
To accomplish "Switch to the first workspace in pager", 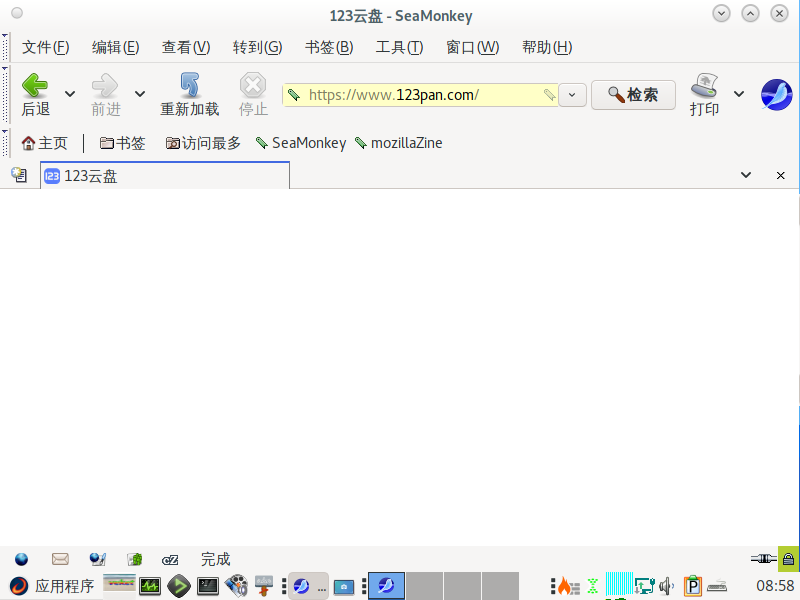I will click(x=386, y=586).
